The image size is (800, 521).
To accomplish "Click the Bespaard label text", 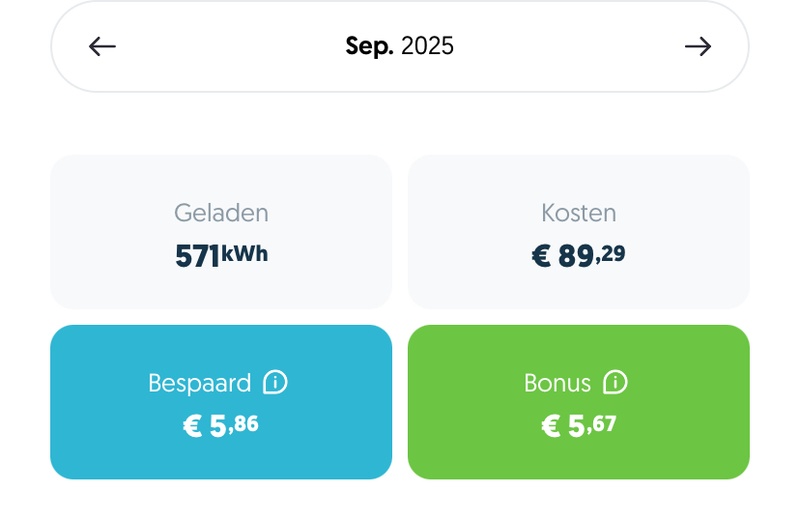I will 199,383.
